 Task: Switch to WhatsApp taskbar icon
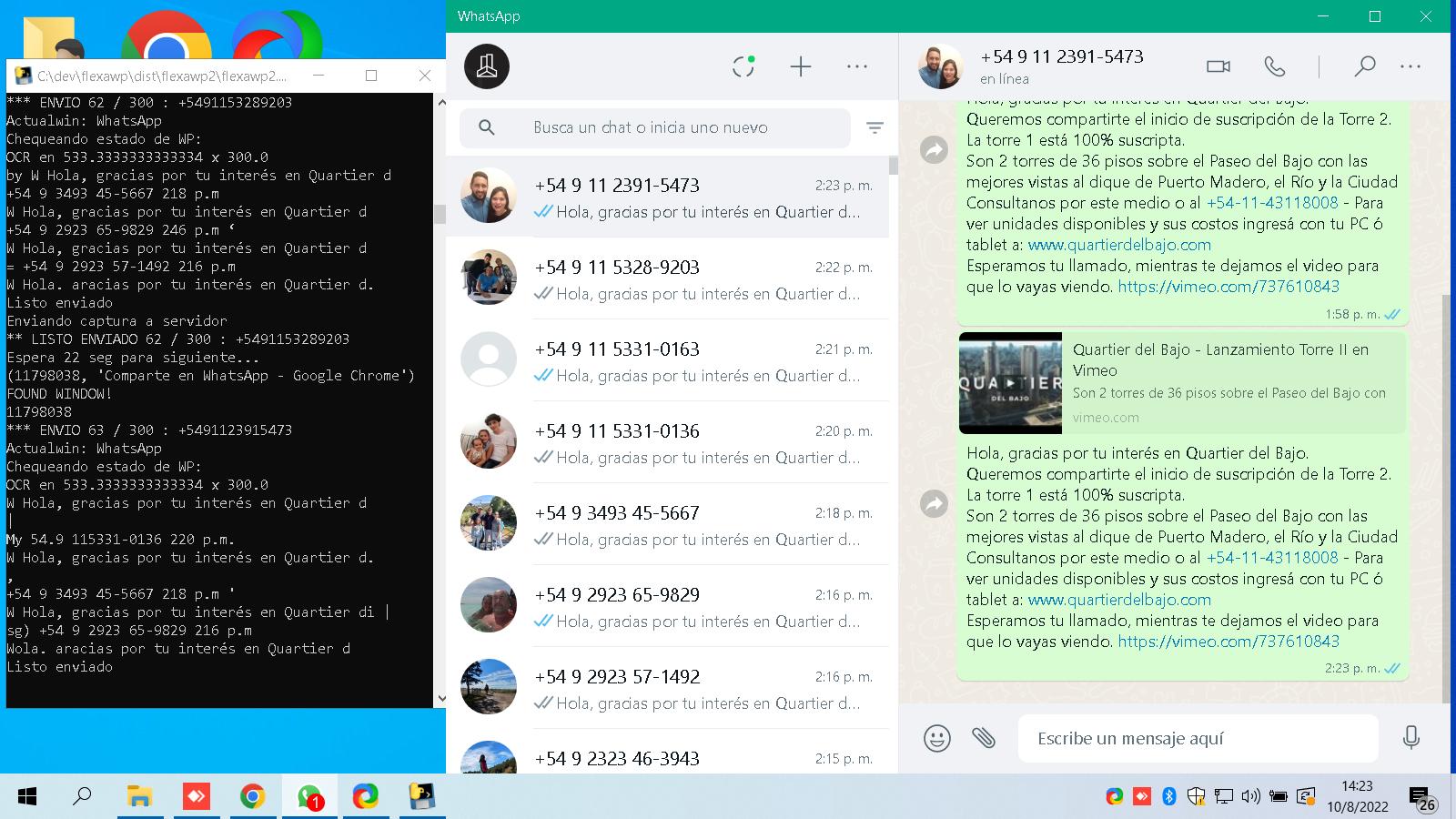309,797
